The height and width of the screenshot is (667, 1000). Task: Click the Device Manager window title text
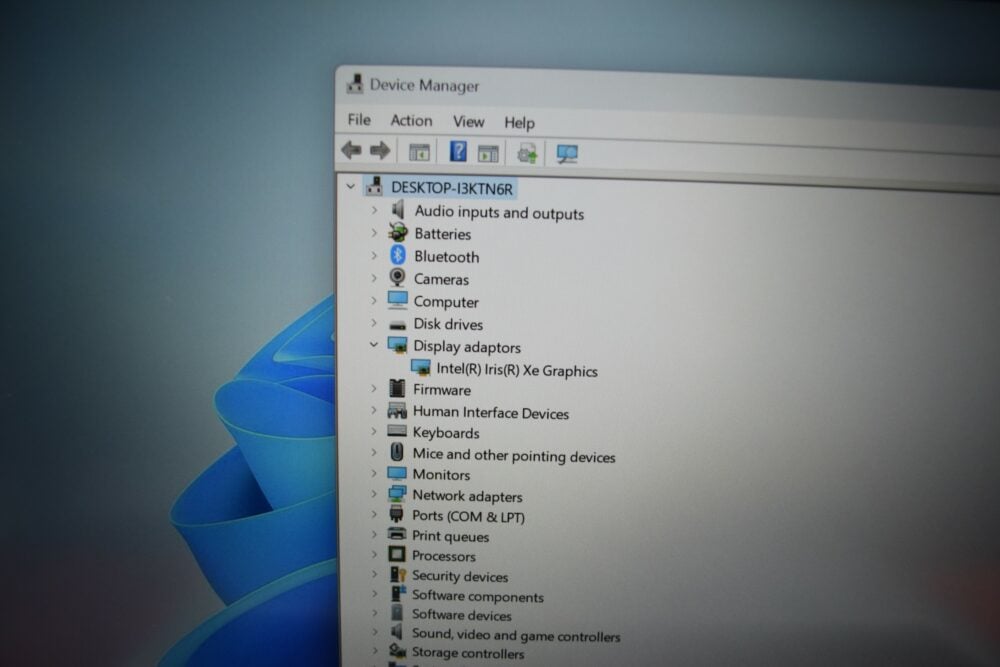[425, 85]
